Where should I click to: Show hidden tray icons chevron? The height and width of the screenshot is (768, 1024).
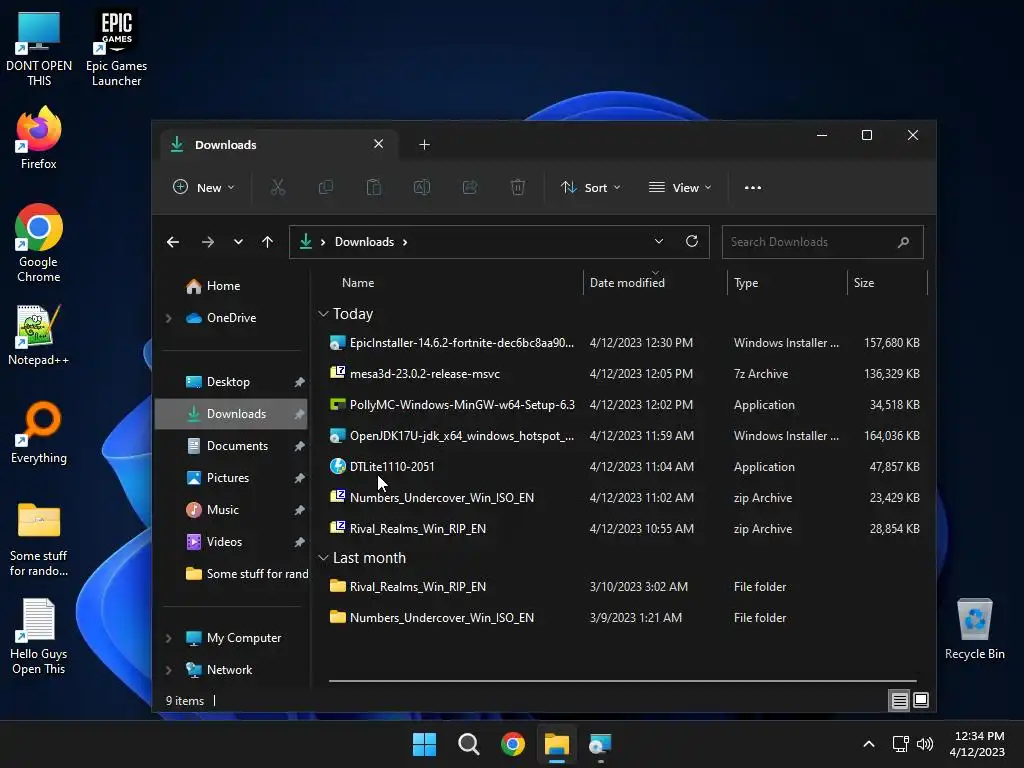tap(869, 744)
